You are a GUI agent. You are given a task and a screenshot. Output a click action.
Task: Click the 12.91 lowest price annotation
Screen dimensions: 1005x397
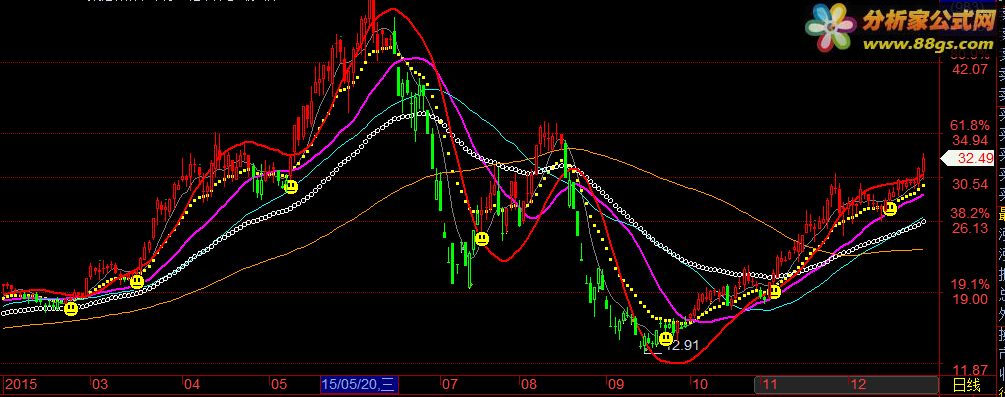(x=683, y=346)
